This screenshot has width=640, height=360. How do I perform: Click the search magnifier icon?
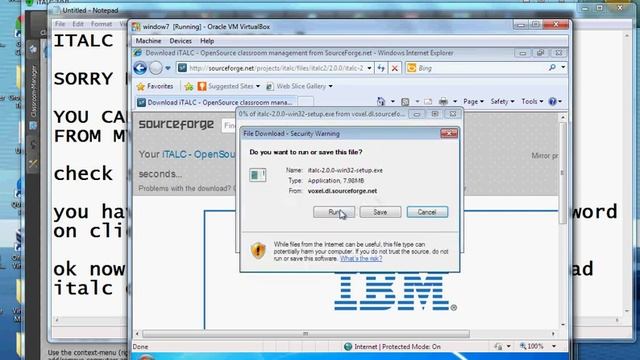coord(552,68)
